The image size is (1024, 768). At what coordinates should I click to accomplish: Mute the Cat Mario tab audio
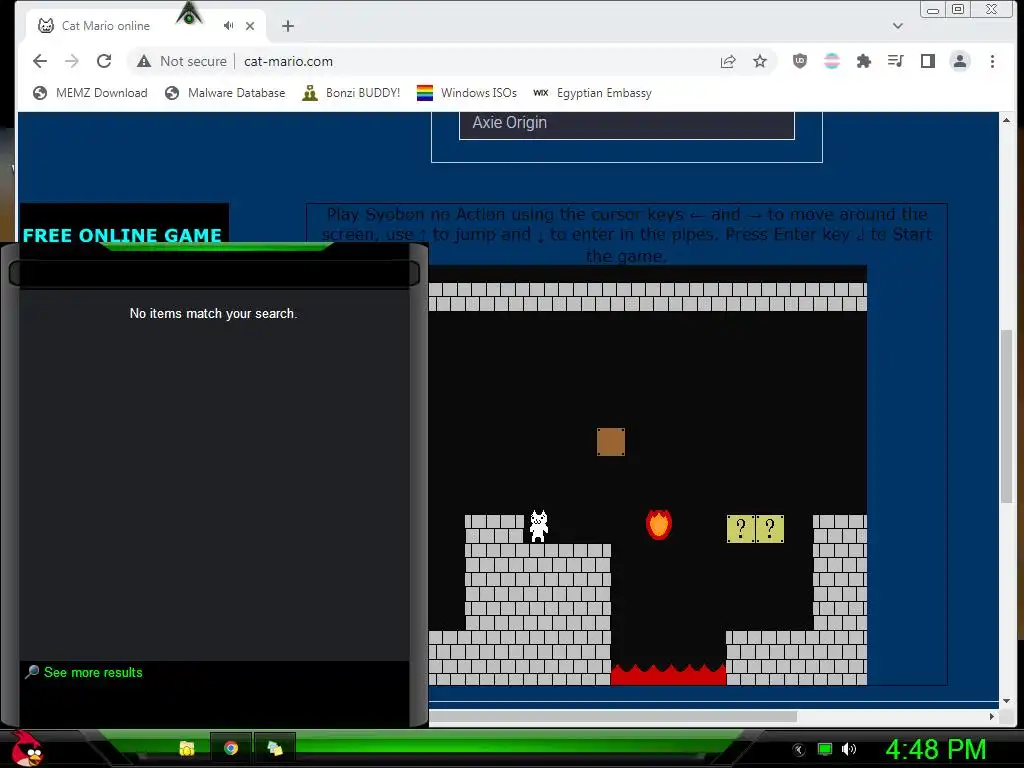pyautogui.click(x=228, y=25)
